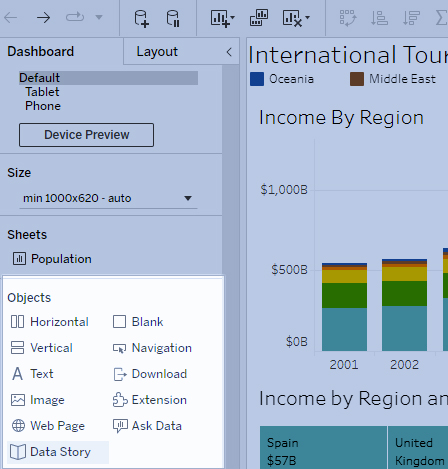Switch to the Layout tab
The width and height of the screenshot is (448, 469).
[157, 52]
